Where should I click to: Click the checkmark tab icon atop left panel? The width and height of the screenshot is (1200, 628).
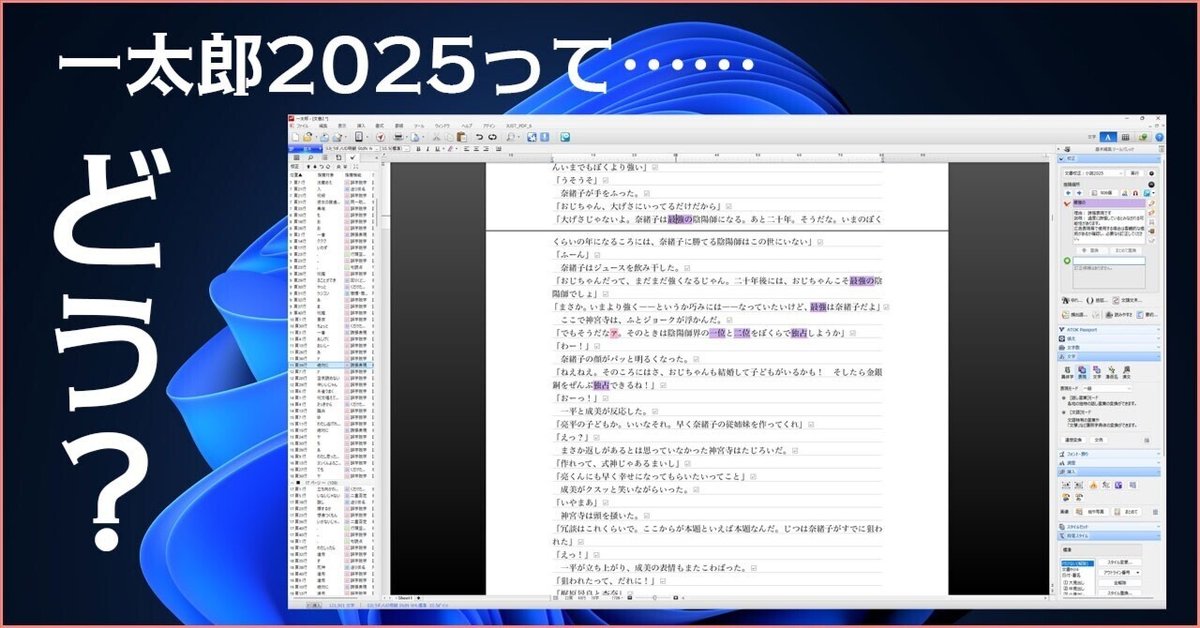pyautogui.click(x=352, y=158)
